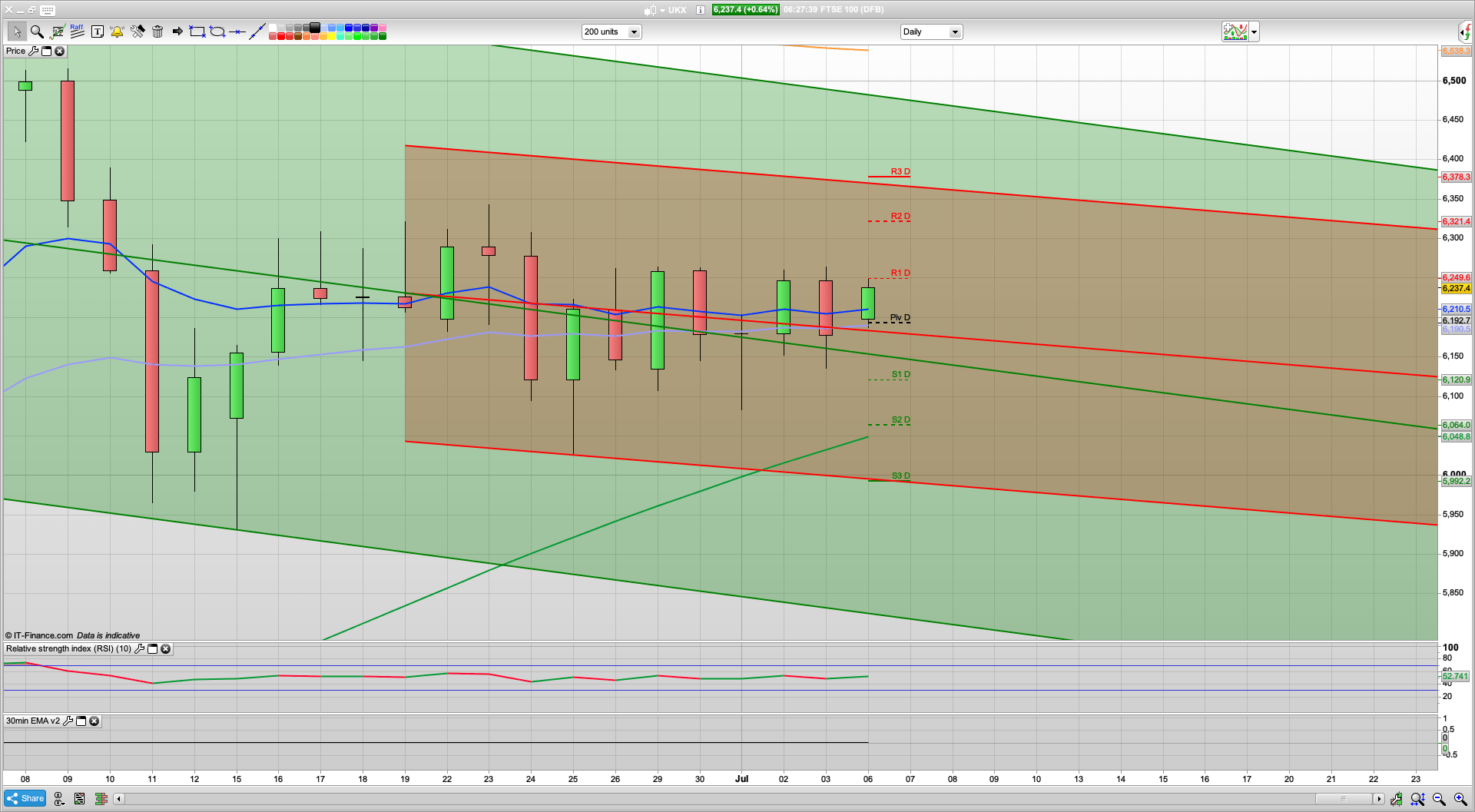Open the alert bell tool

pyautogui.click(x=117, y=31)
